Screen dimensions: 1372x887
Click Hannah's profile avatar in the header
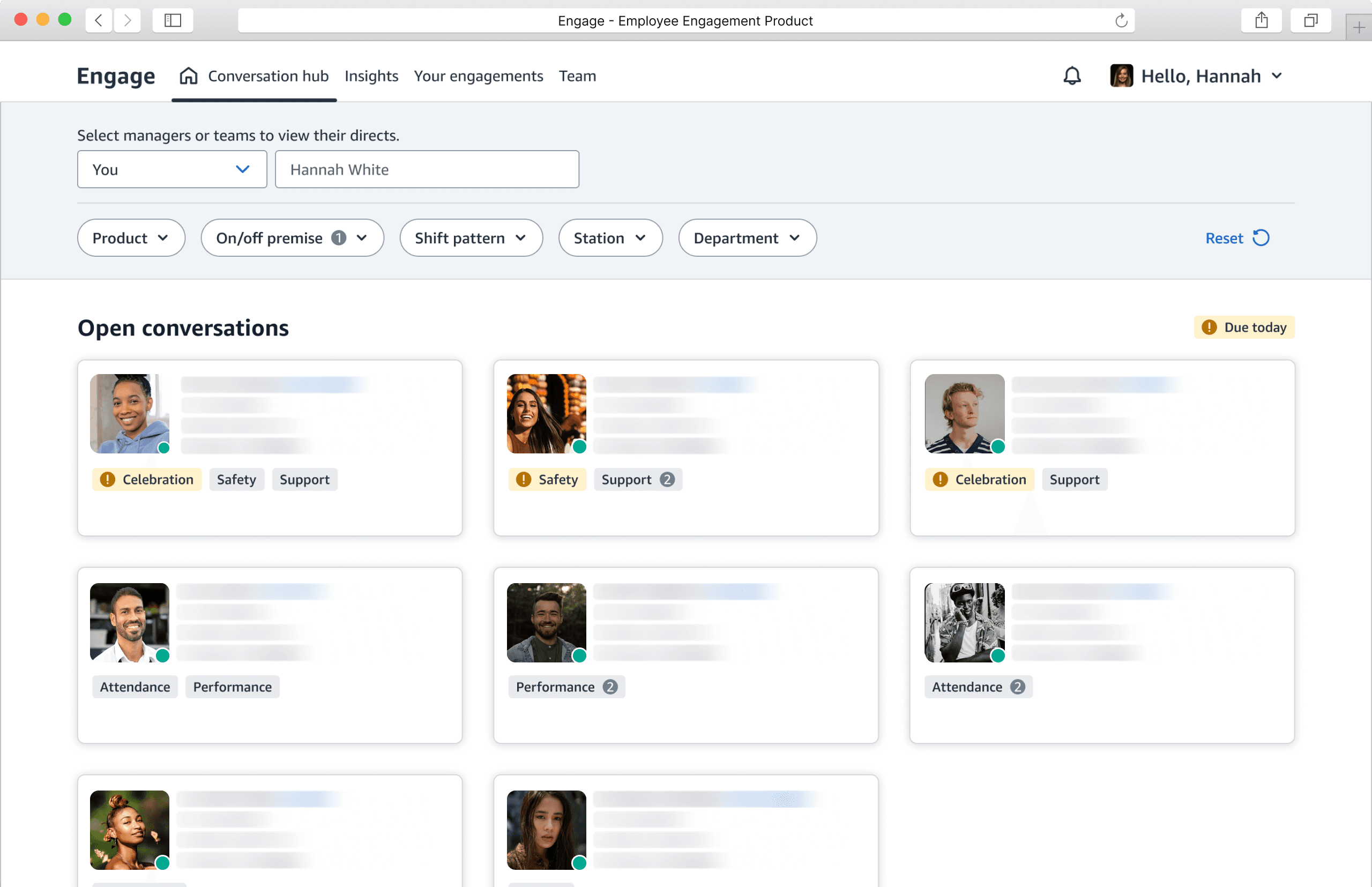coord(1121,76)
